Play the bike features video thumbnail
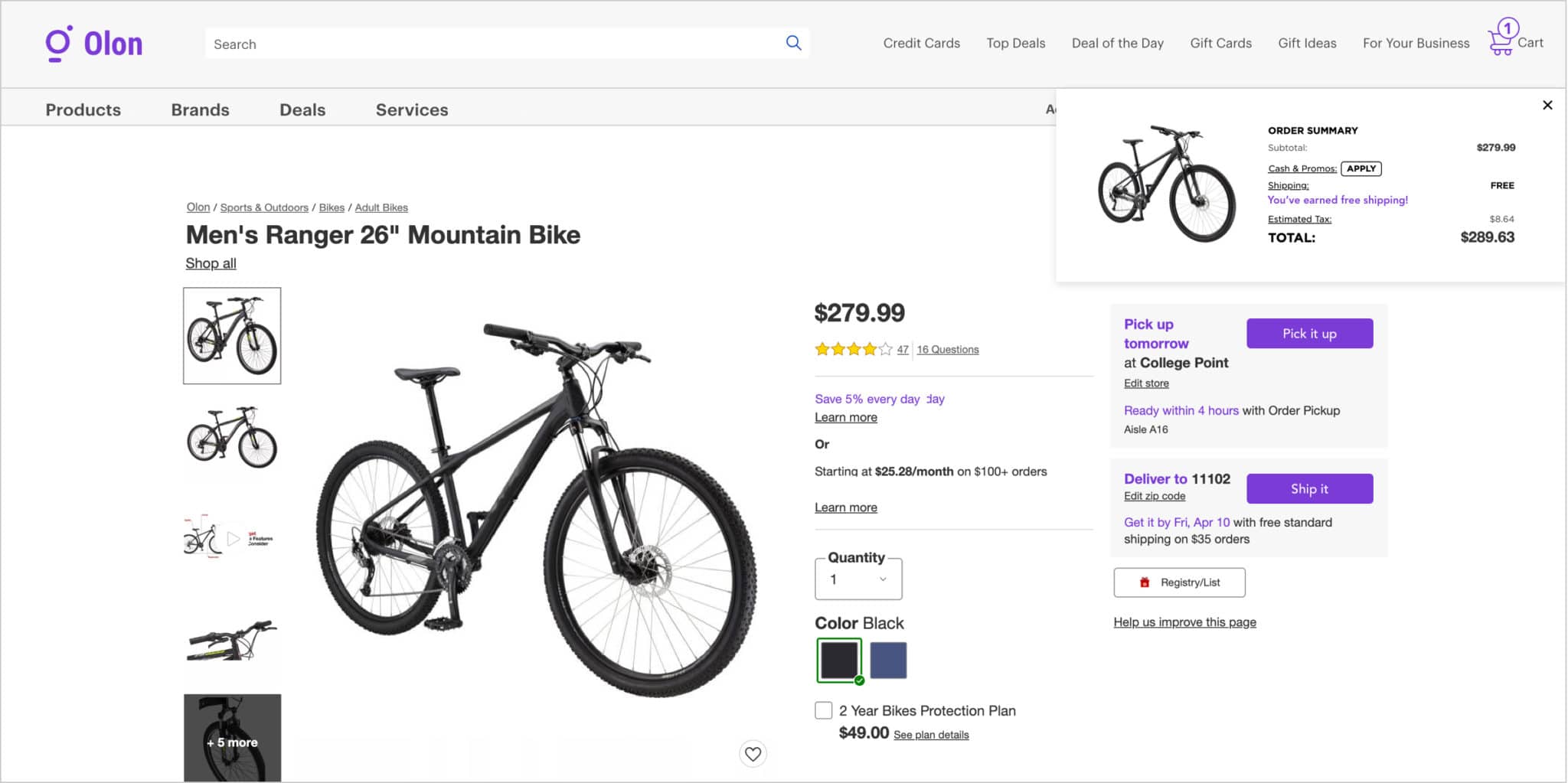Screen dimensions: 1568x783 (232, 539)
